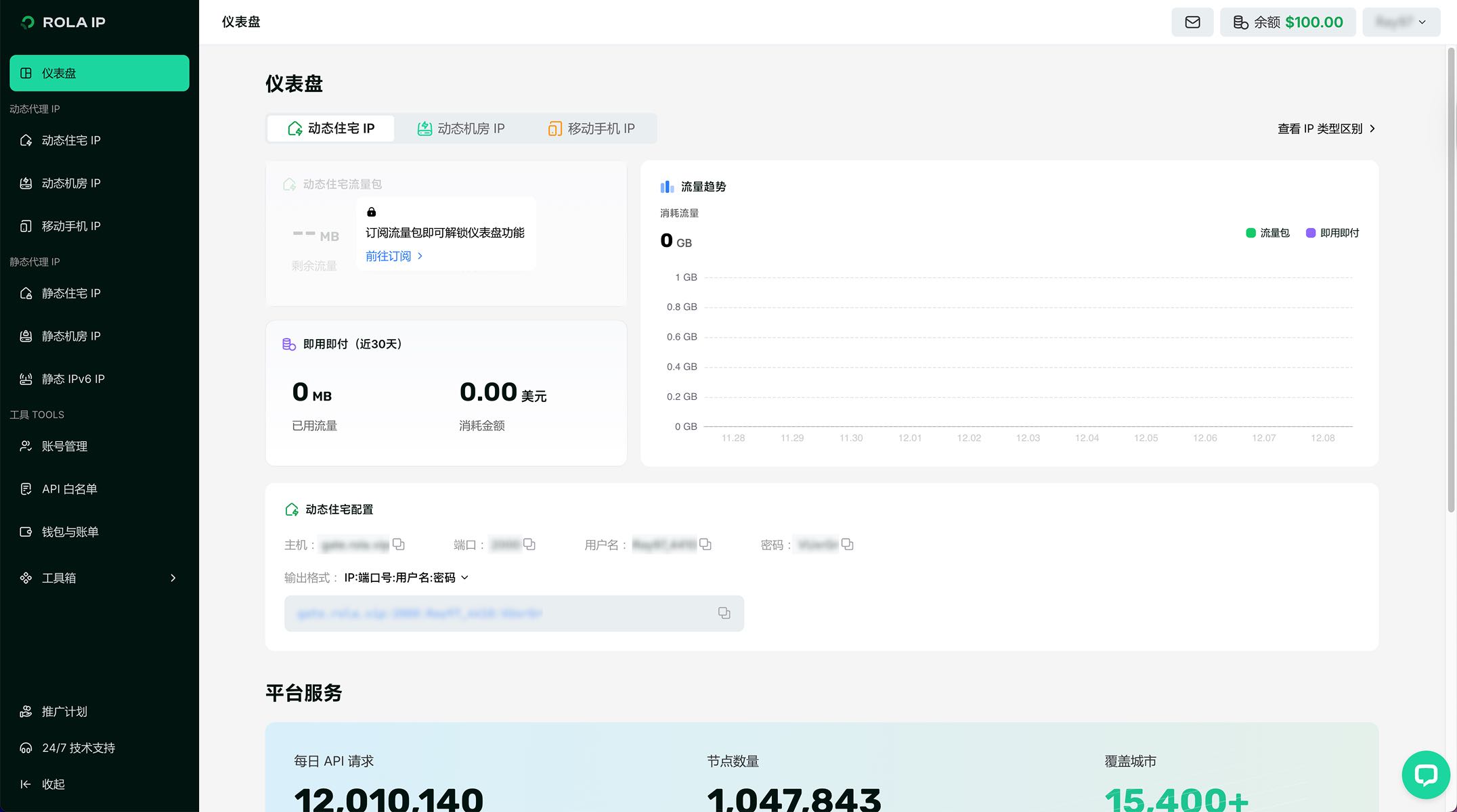
Task: Copy the password value
Action: [x=847, y=544]
